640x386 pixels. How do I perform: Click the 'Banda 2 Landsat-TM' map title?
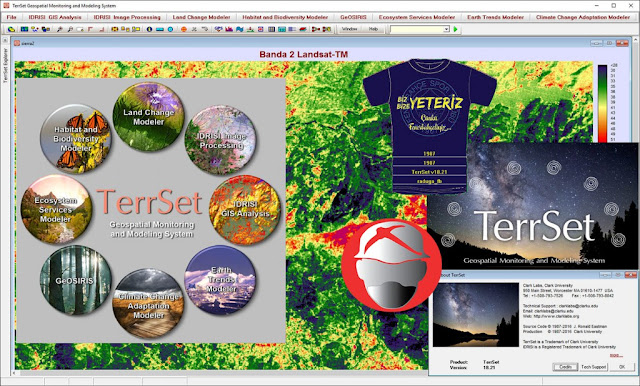pos(303,54)
